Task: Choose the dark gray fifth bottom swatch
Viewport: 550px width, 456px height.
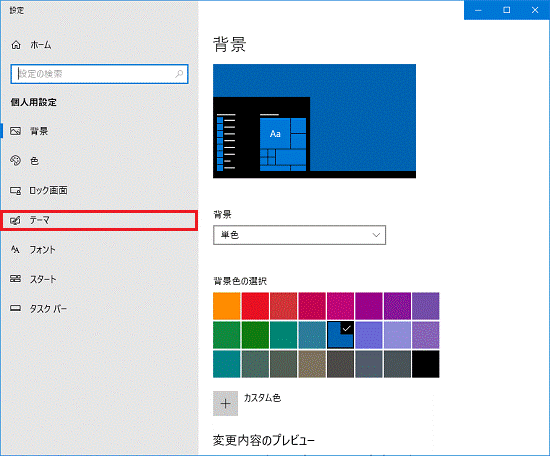Action: (x=340, y=364)
